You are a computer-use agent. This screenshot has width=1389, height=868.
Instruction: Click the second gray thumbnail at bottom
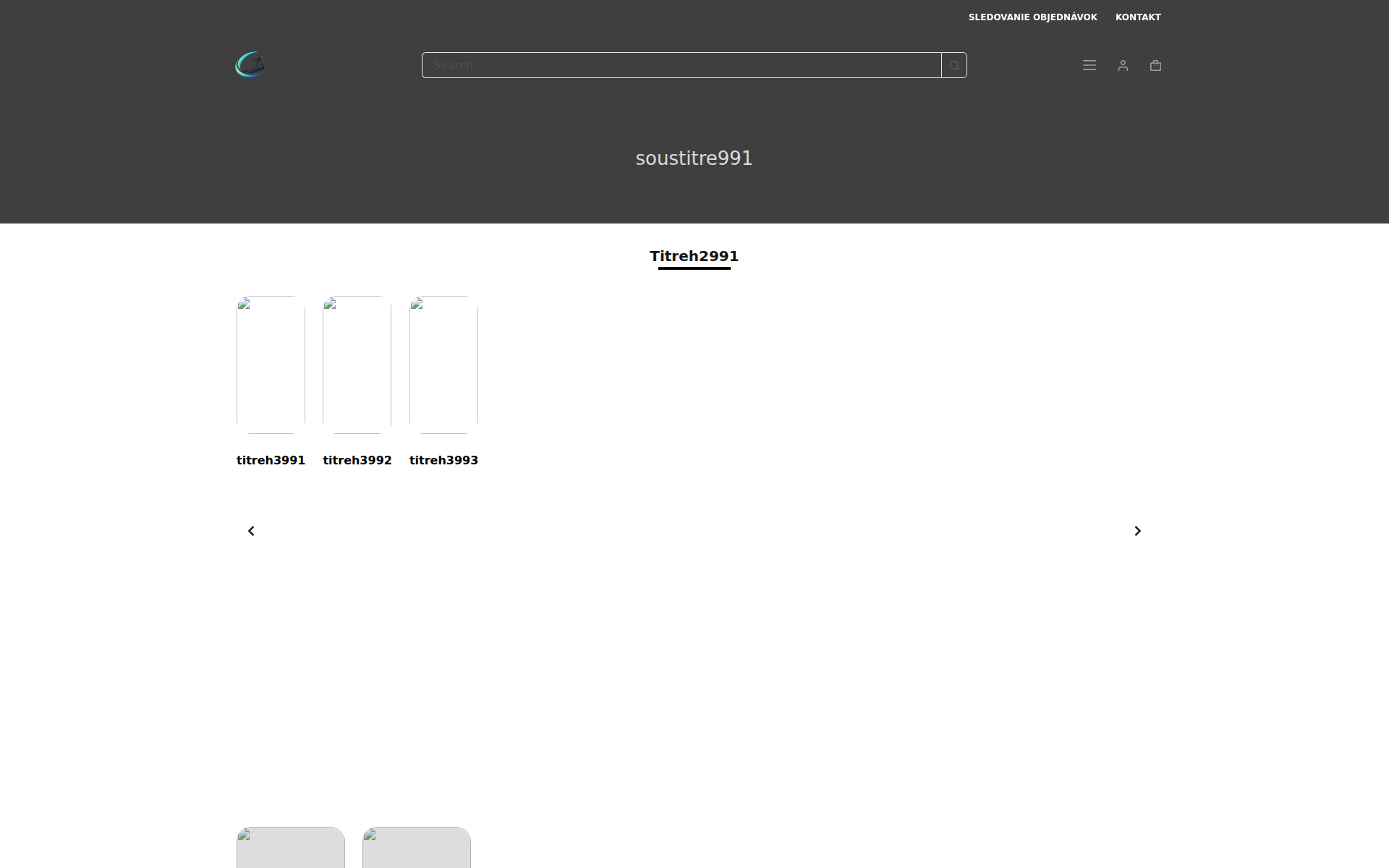point(416,848)
